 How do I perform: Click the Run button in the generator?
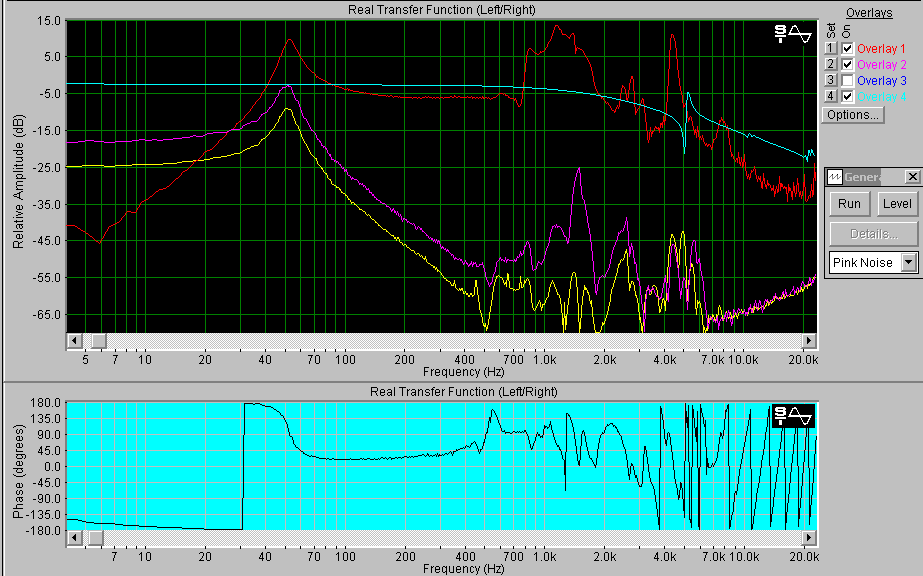(x=849, y=204)
